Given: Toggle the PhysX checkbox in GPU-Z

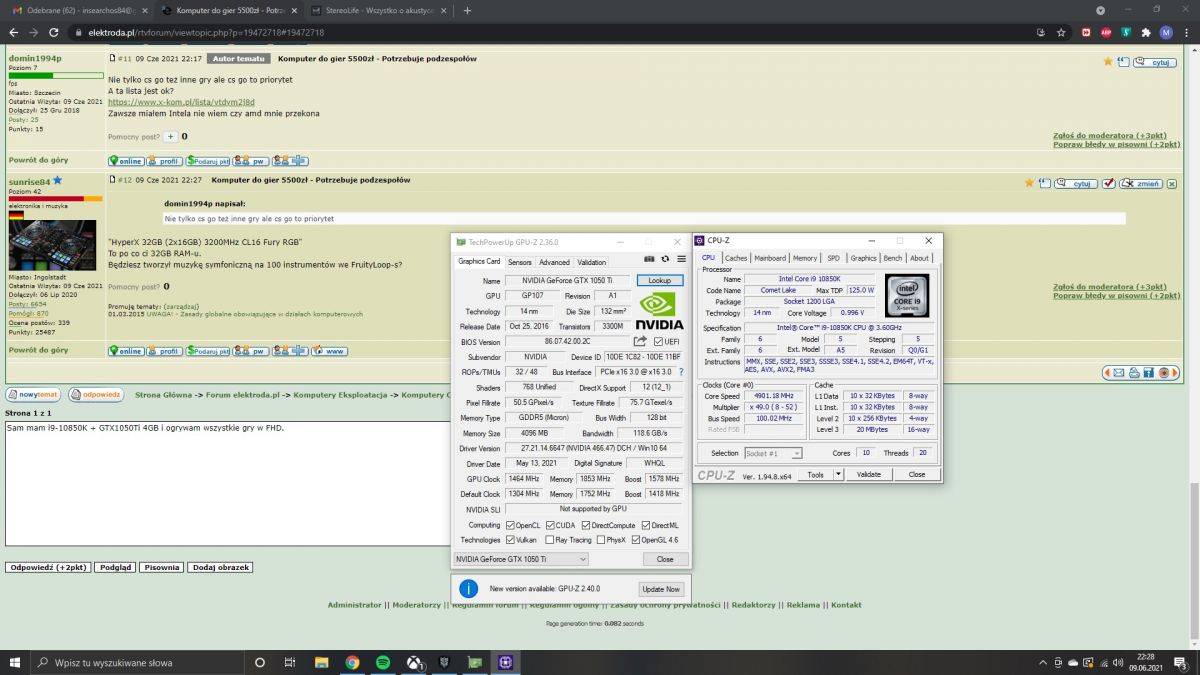Looking at the screenshot, I should click(x=599, y=540).
